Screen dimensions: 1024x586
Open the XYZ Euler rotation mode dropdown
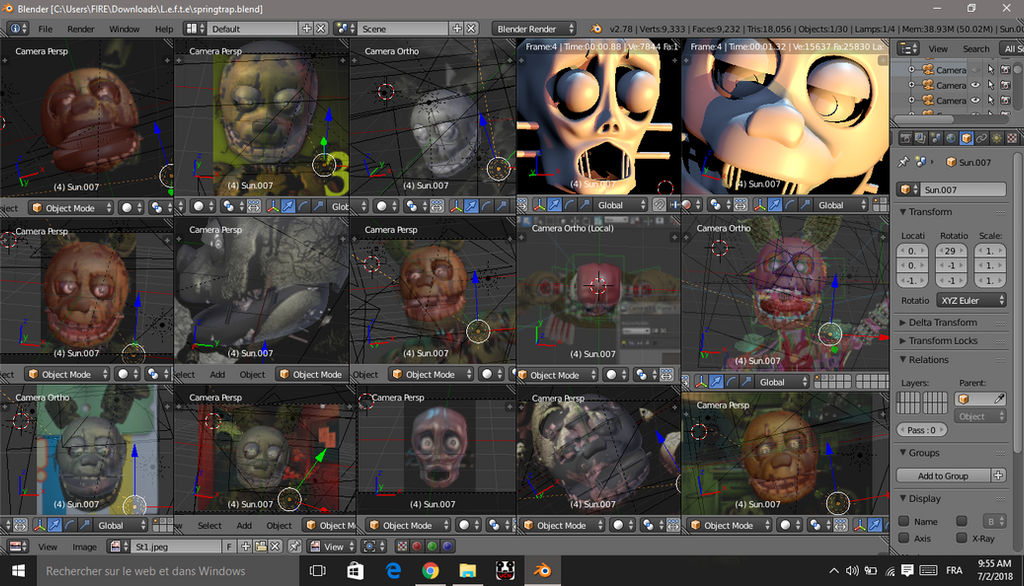click(971, 300)
